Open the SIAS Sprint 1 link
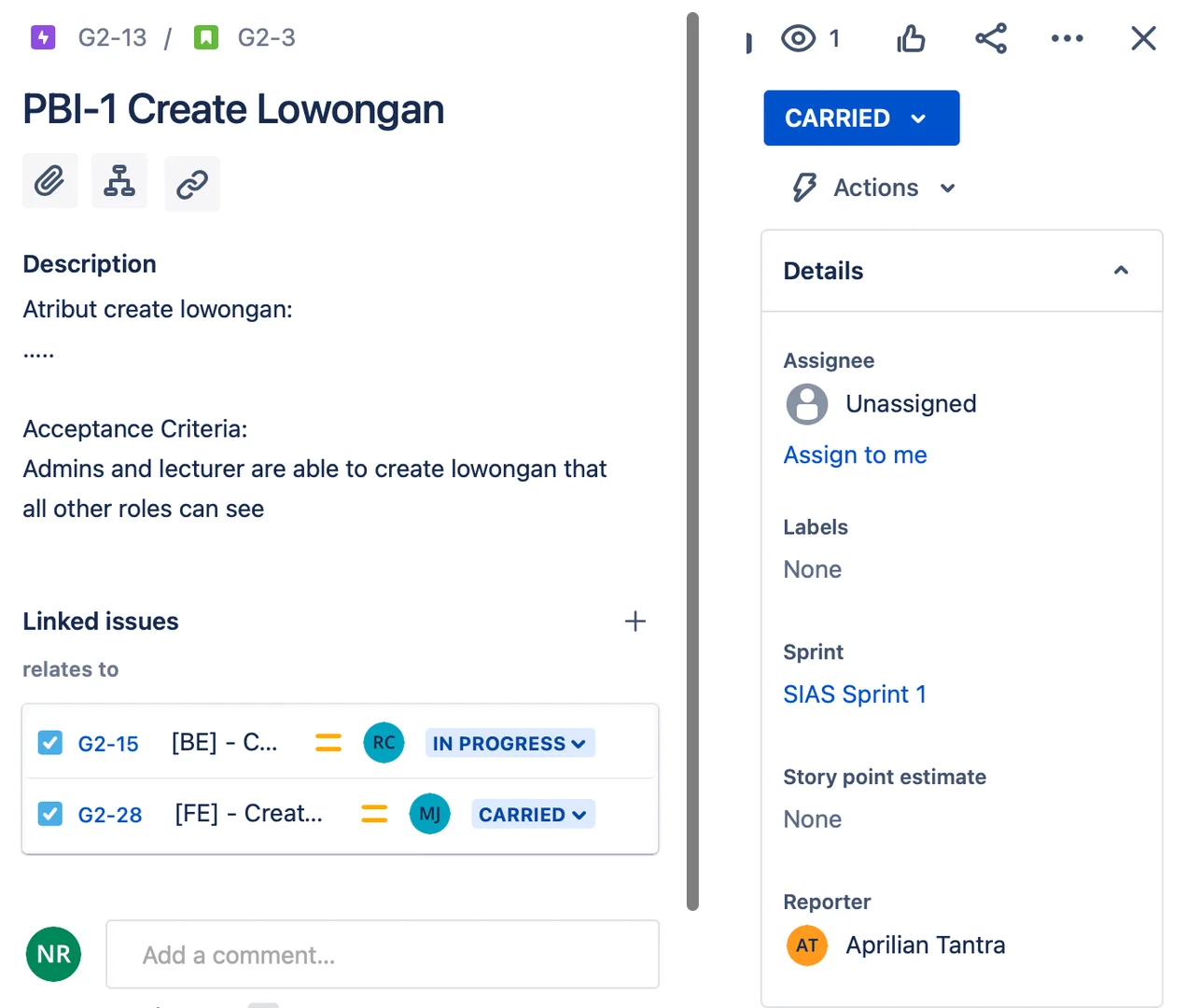This screenshot has width=1186, height=1008. point(855,694)
